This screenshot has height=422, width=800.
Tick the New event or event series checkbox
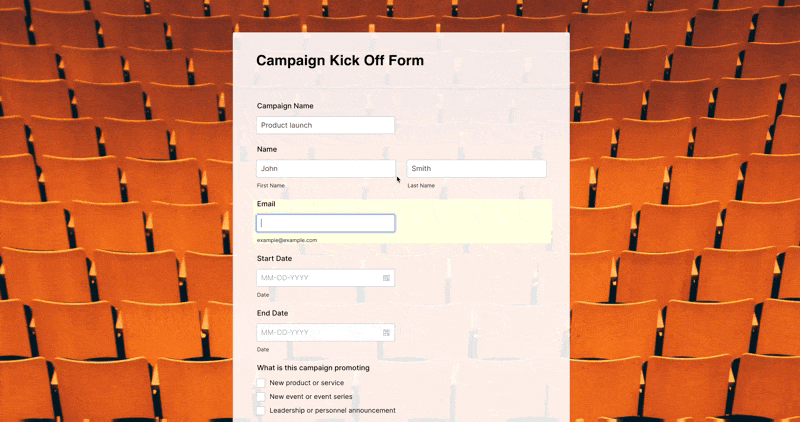pos(261,397)
